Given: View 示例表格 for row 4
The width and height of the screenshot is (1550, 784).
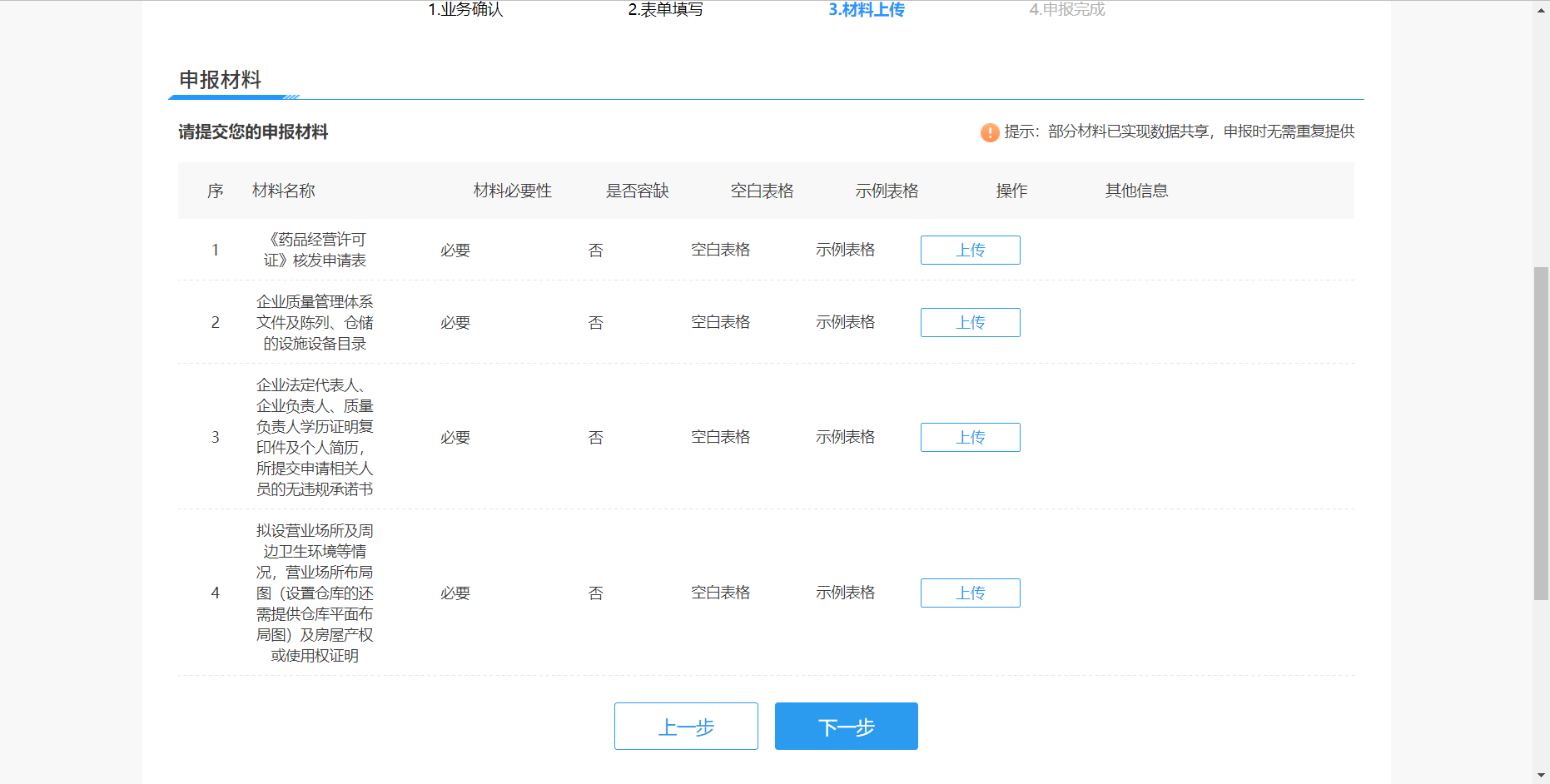Looking at the screenshot, I should (845, 593).
